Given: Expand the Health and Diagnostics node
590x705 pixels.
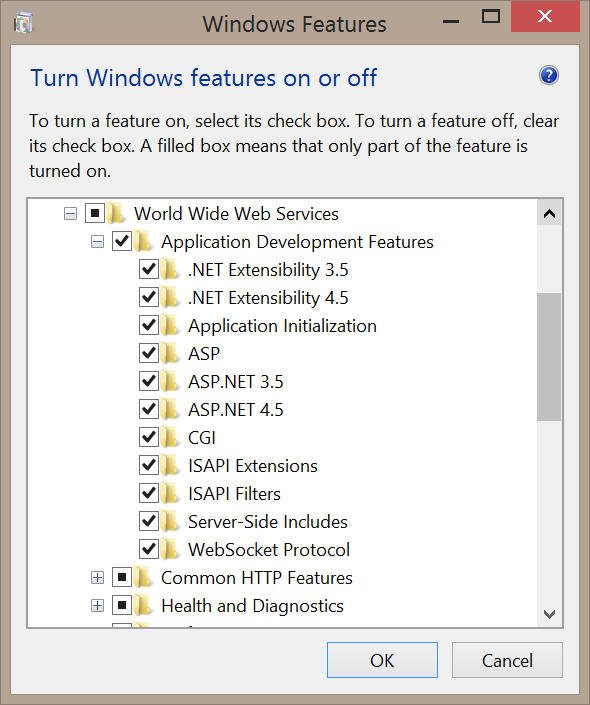Looking at the screenshot, I should coord(97,606).
